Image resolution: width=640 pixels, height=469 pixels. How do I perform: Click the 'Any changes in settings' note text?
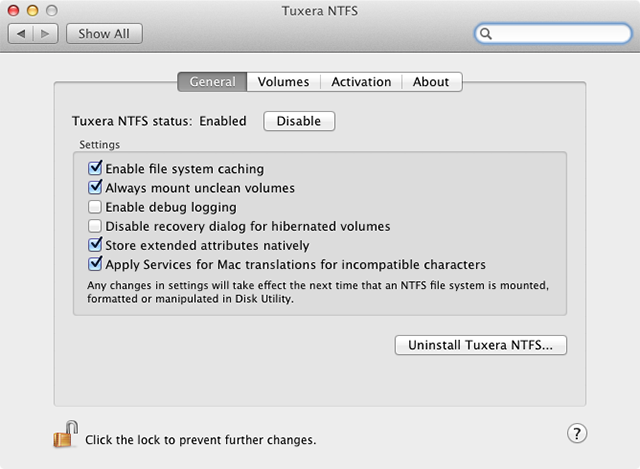tap(318, 292)
